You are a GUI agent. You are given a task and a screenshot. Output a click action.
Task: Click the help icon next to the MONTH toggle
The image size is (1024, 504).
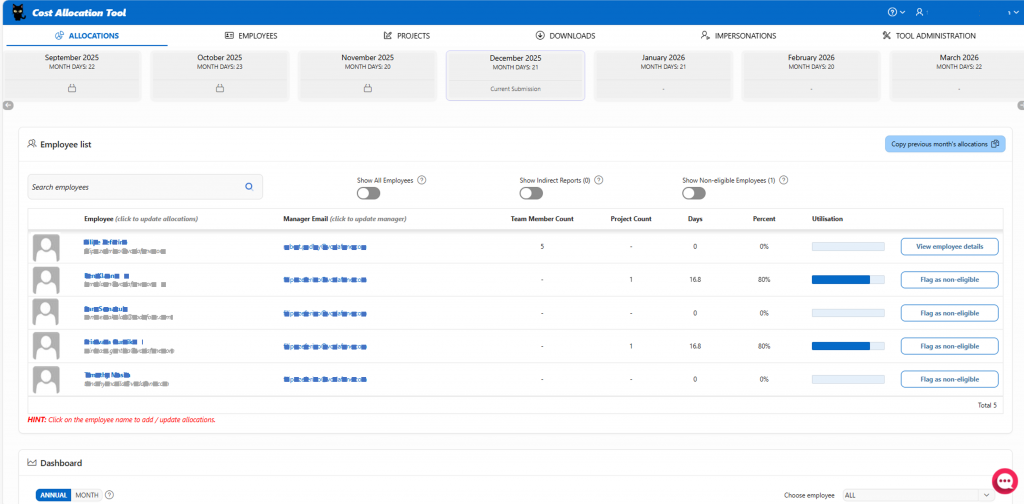tap(109, 495)
